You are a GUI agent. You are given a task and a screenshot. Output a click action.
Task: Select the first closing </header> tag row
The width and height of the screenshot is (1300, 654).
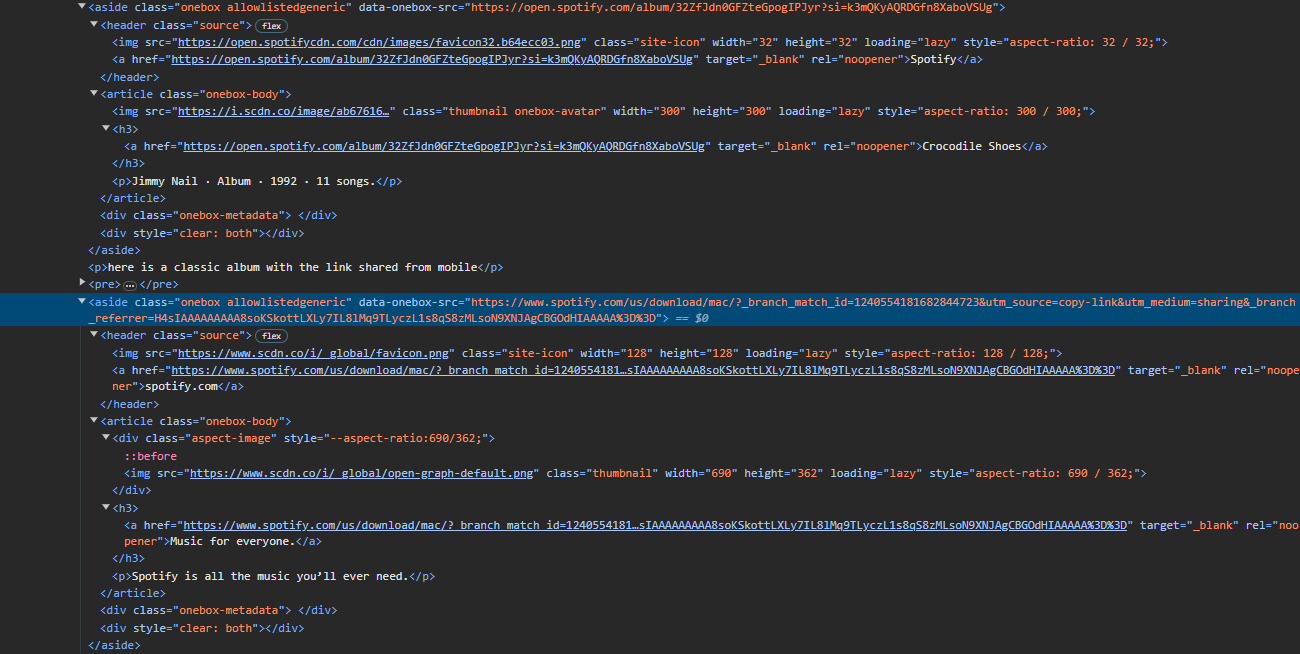(129, 77)
